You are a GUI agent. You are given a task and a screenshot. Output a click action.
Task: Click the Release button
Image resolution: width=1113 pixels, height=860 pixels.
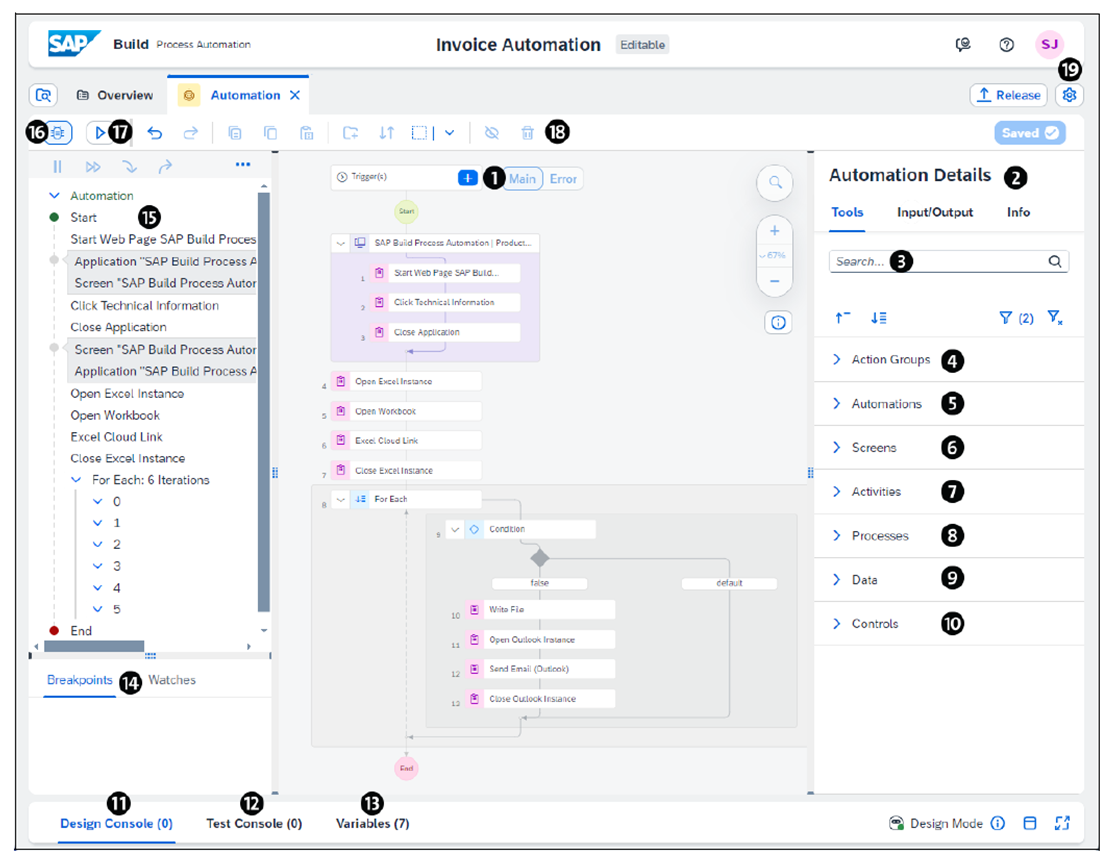click(1008, 95)
